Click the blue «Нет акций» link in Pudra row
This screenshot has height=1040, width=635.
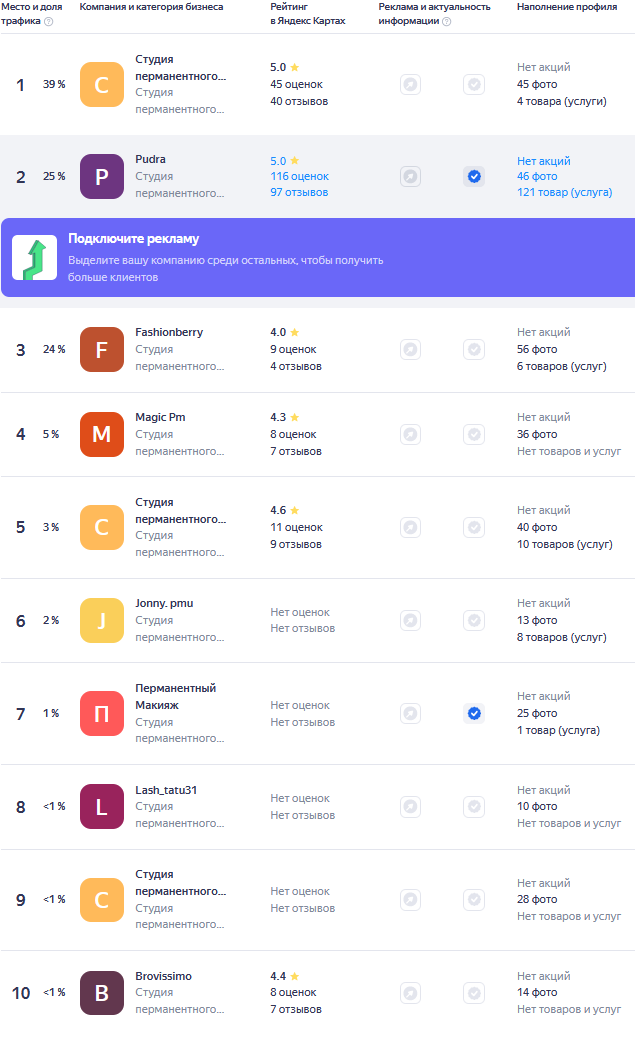click(x=543, y=161)
